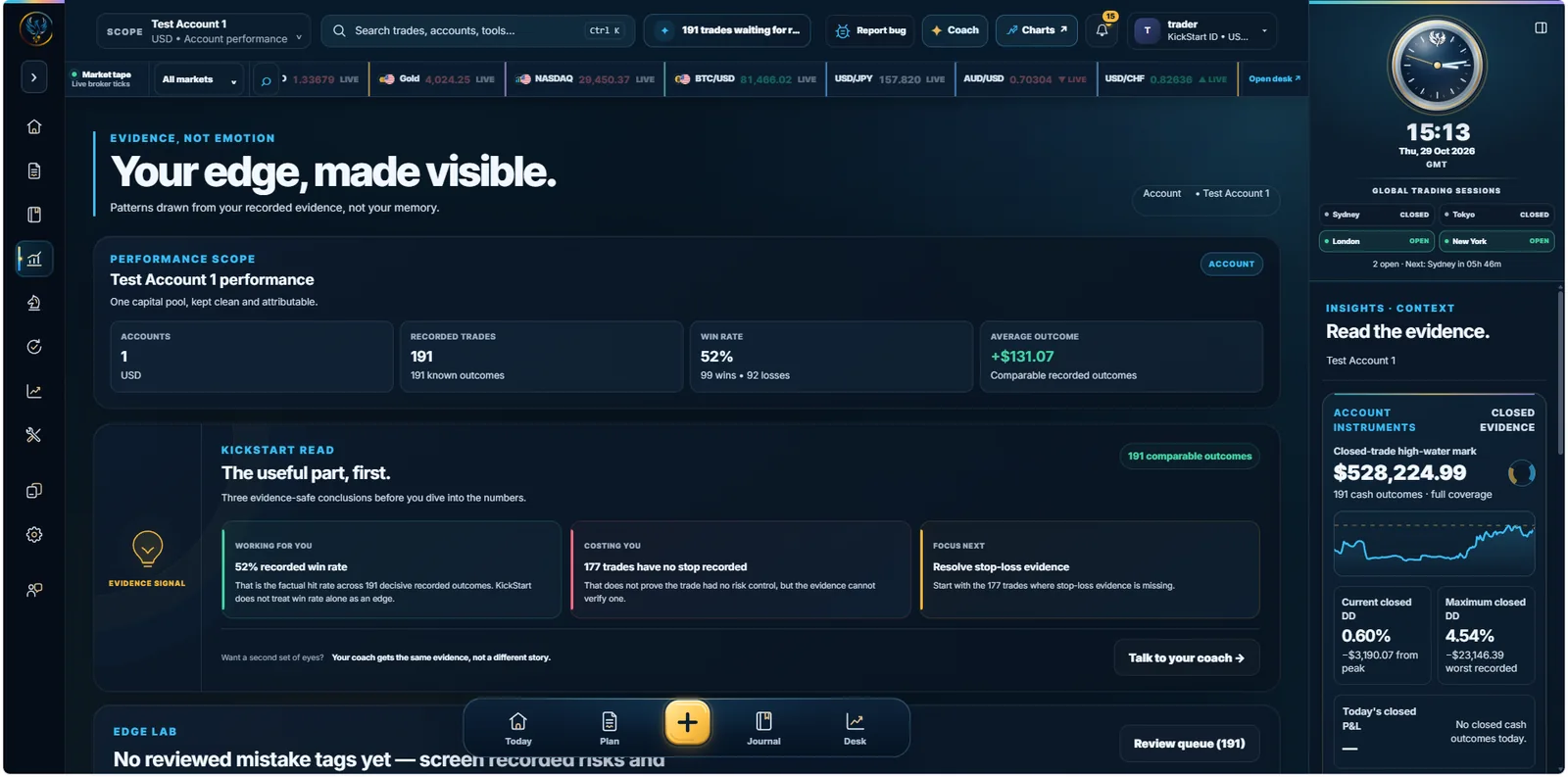Click the lightbulb Evidence Signal icon
1568x777 pixels.
click(x=147, y=549)
